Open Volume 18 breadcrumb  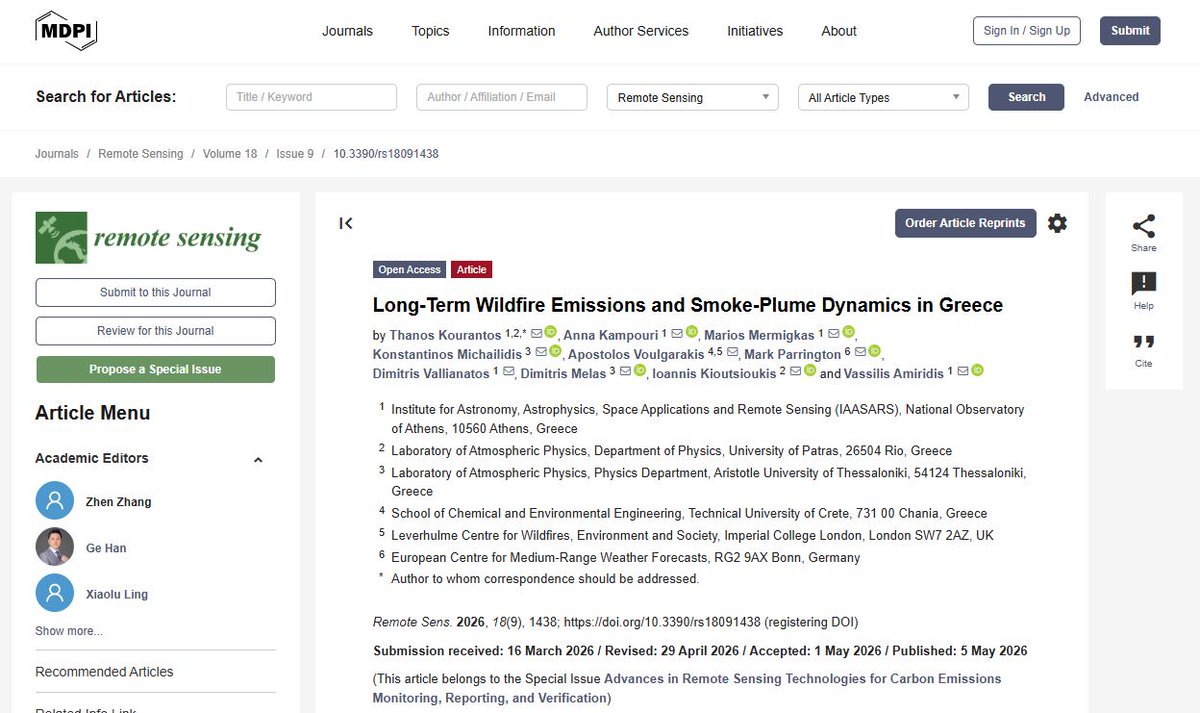230,154
